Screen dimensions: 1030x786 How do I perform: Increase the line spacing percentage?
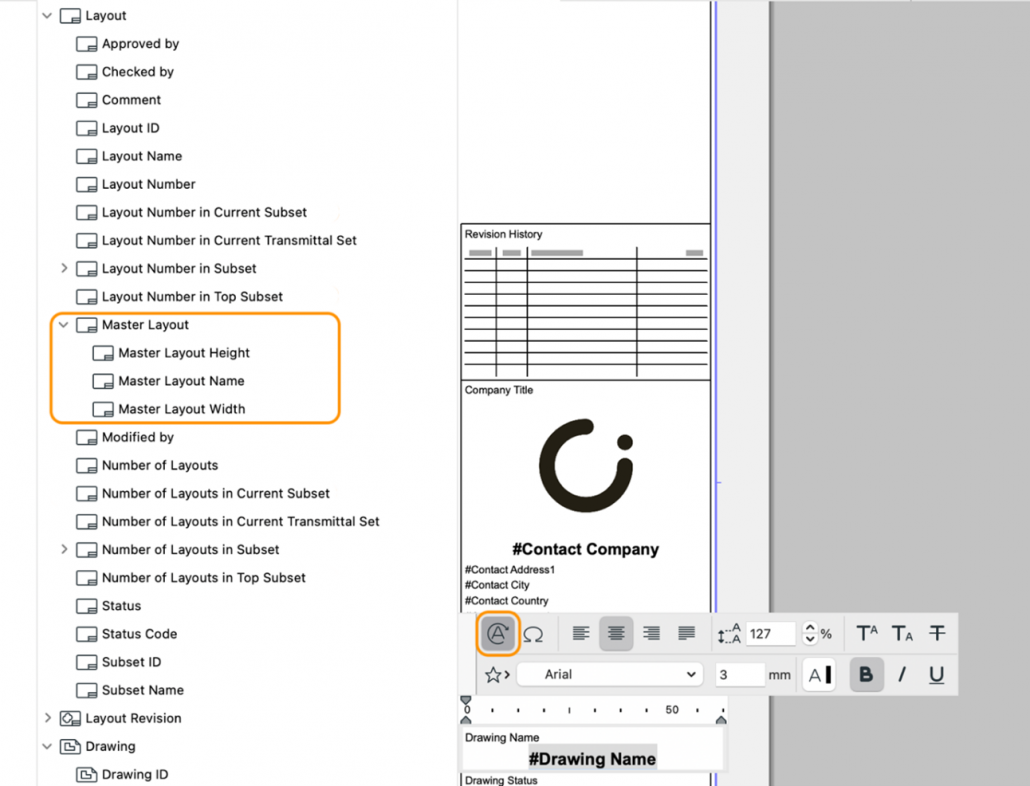click(809, 628)
